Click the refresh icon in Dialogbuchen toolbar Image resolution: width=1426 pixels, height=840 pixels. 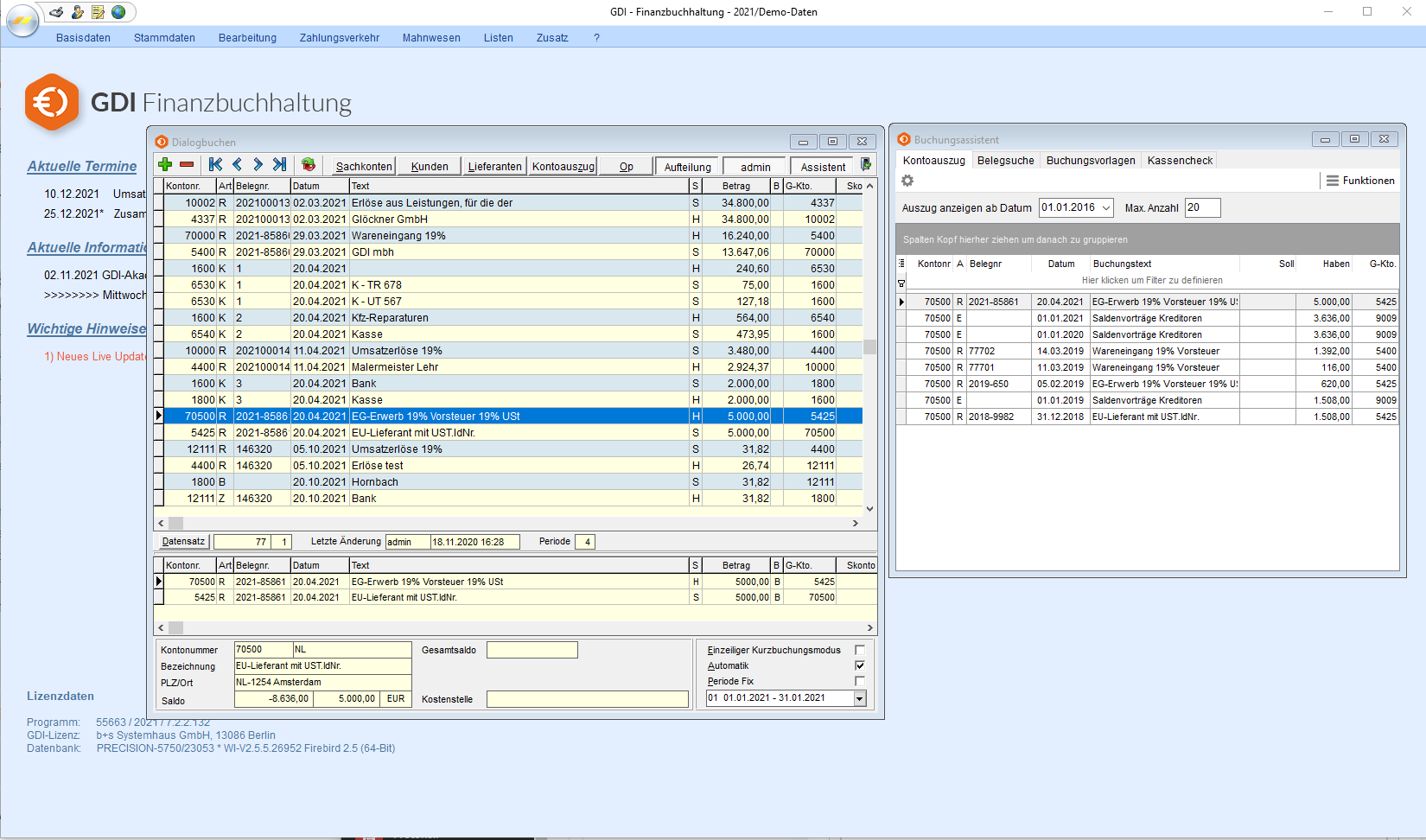pos(309,165)
